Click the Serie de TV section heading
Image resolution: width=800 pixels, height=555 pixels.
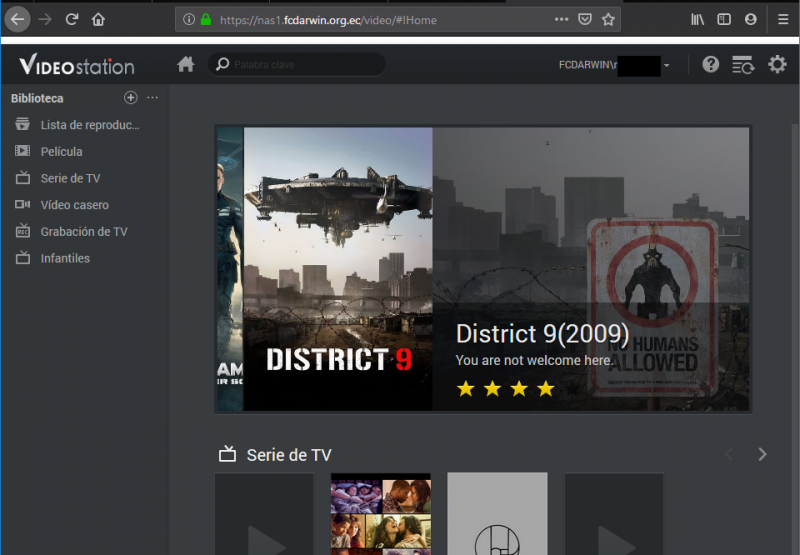(289, 455)
